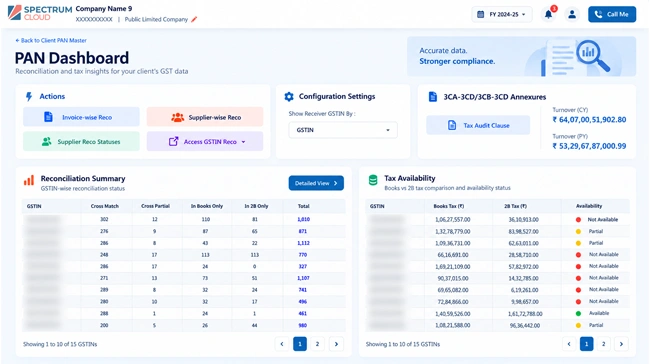This screenshot has width=650, height=364.
Task: Open the user profile icon
Action: coord(572,14)
